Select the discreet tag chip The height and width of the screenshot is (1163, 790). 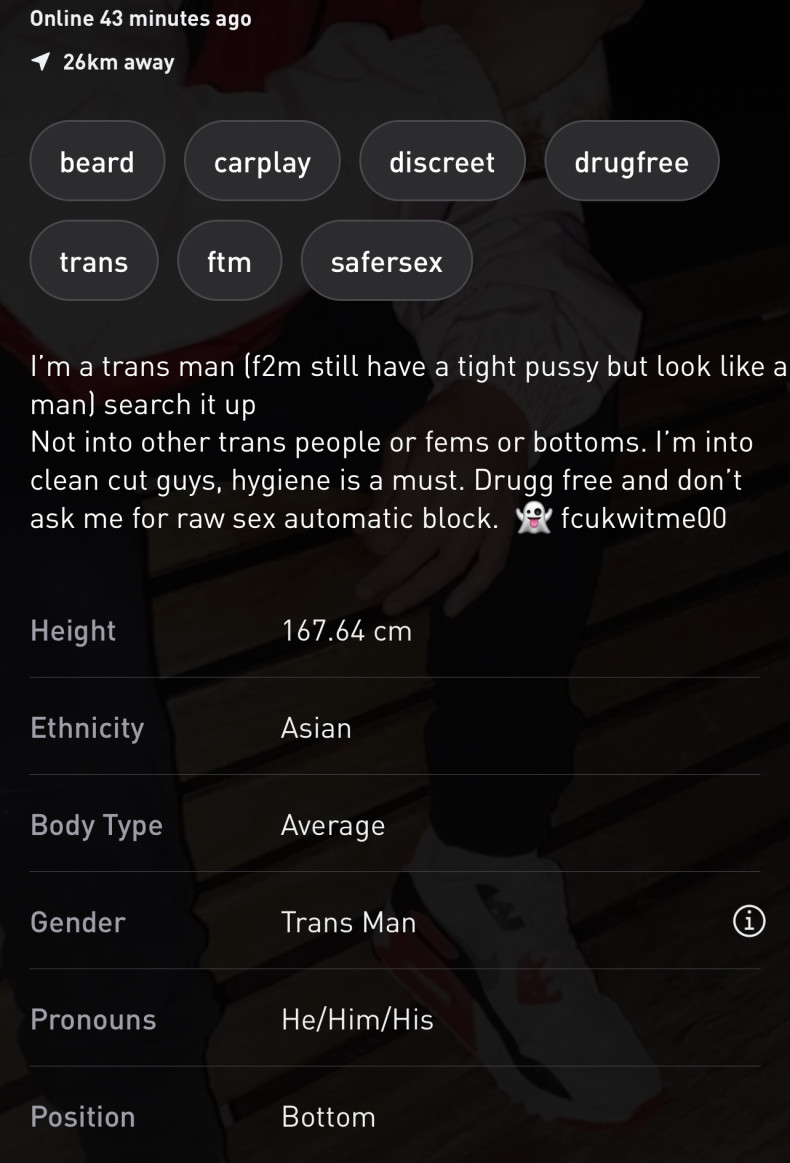(442, 162)
